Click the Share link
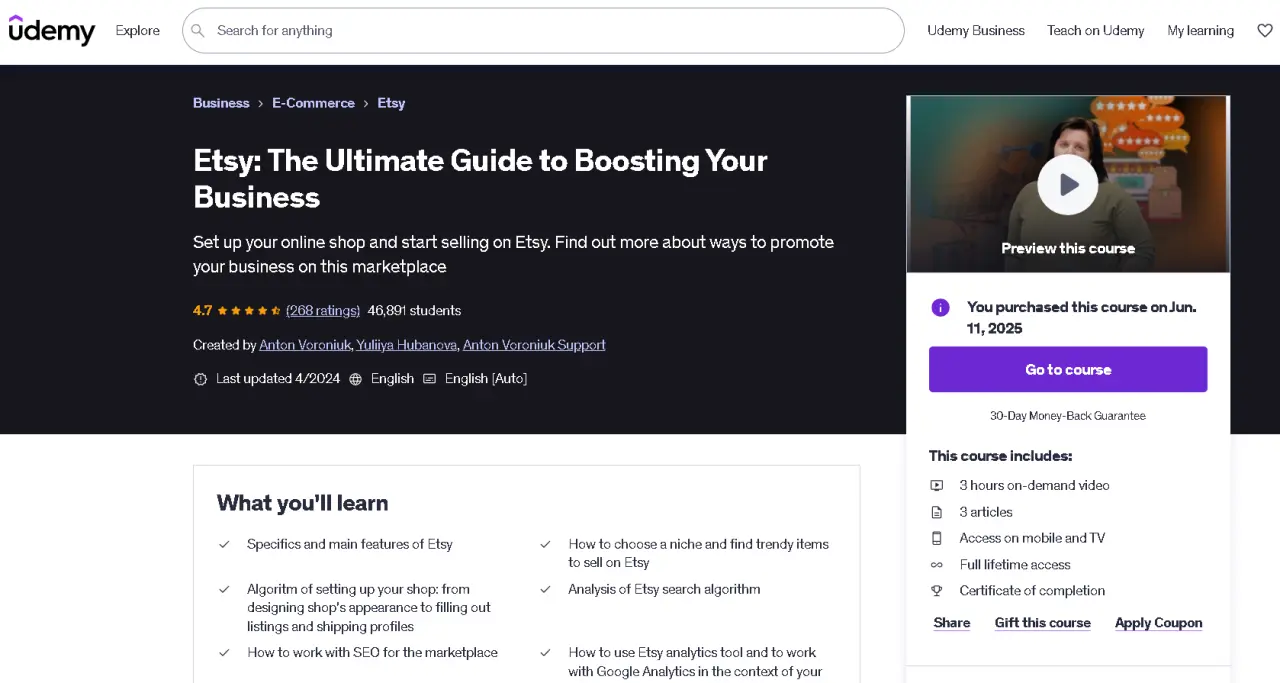1280x683 pixels. coord(952,623)
